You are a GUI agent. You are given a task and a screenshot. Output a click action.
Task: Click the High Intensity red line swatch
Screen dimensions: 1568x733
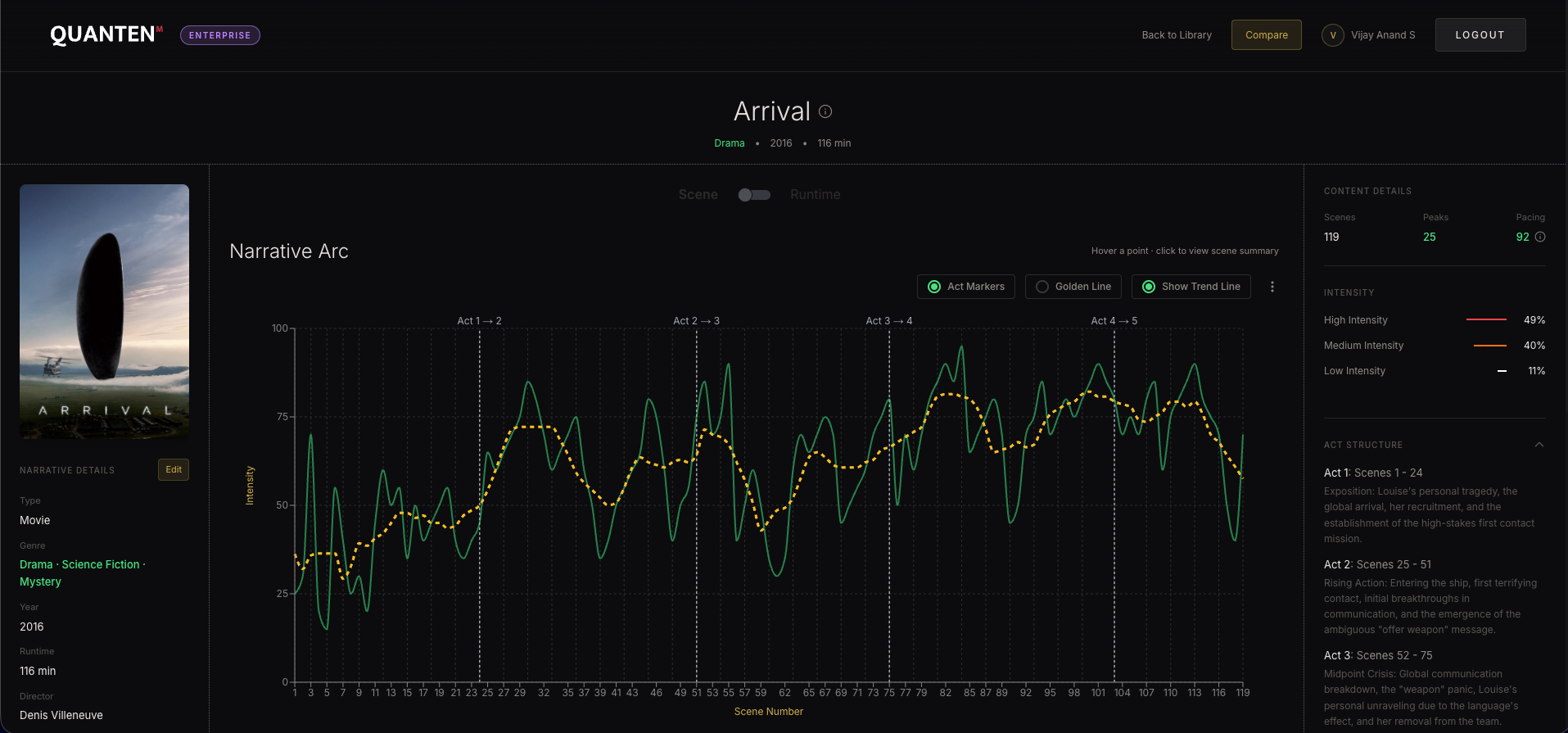(x=1486, y=319)
